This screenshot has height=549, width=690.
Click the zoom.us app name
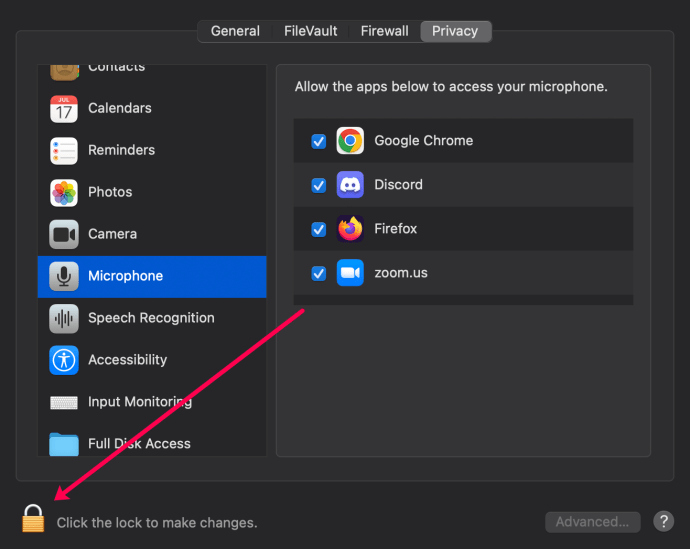point(401,273)
